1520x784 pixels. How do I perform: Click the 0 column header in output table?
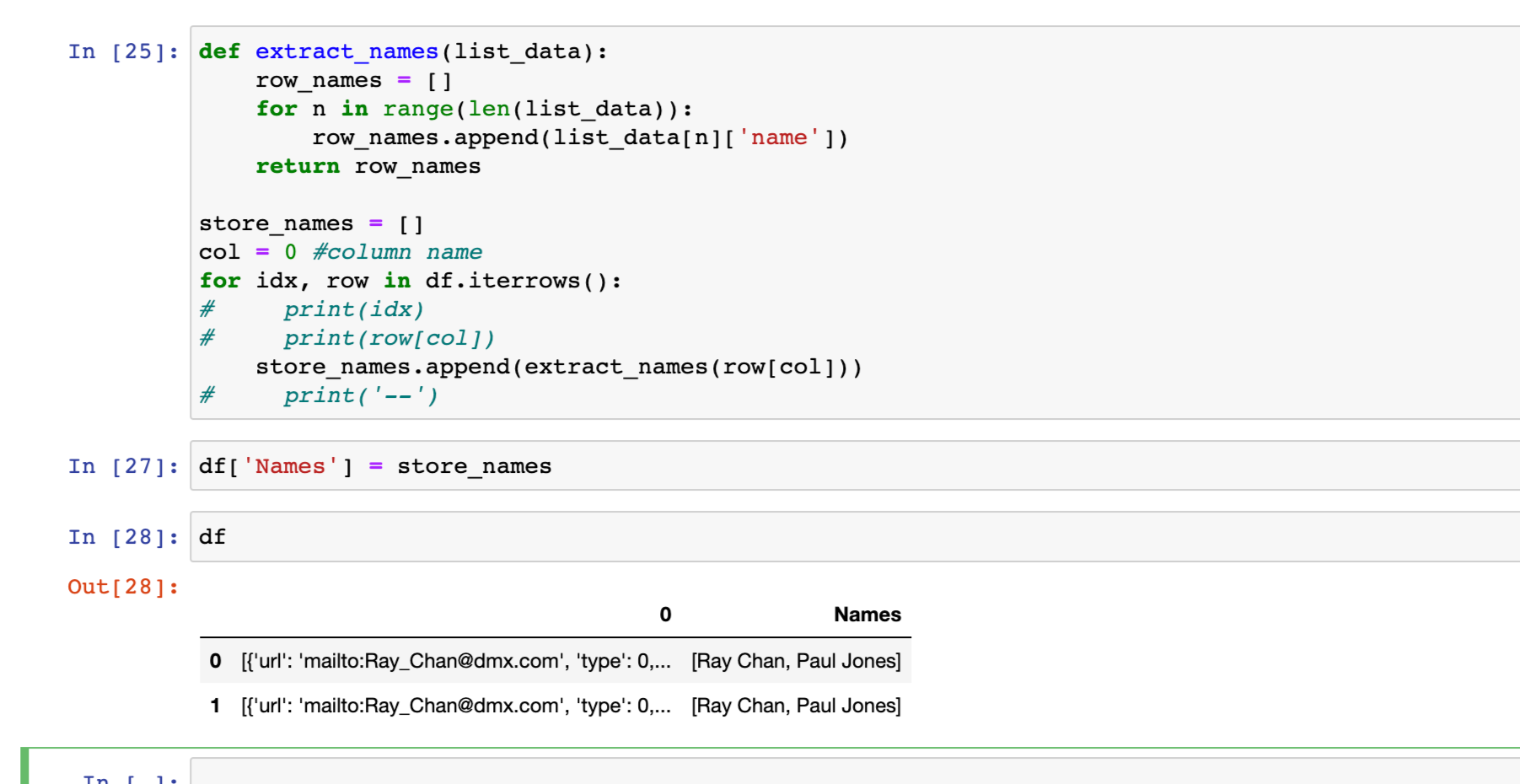coord(665,615)
